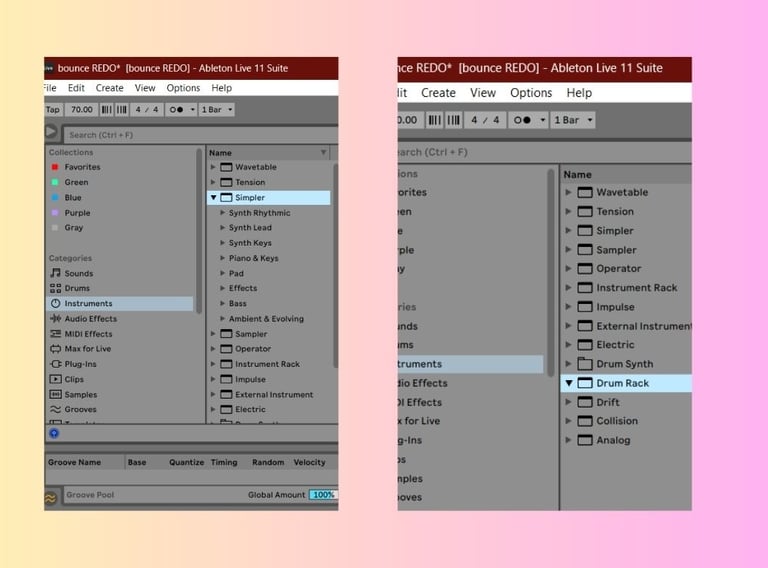Click the Quantize column header in Groove Pool
This screenshot has height=568, width=768.
186,462
